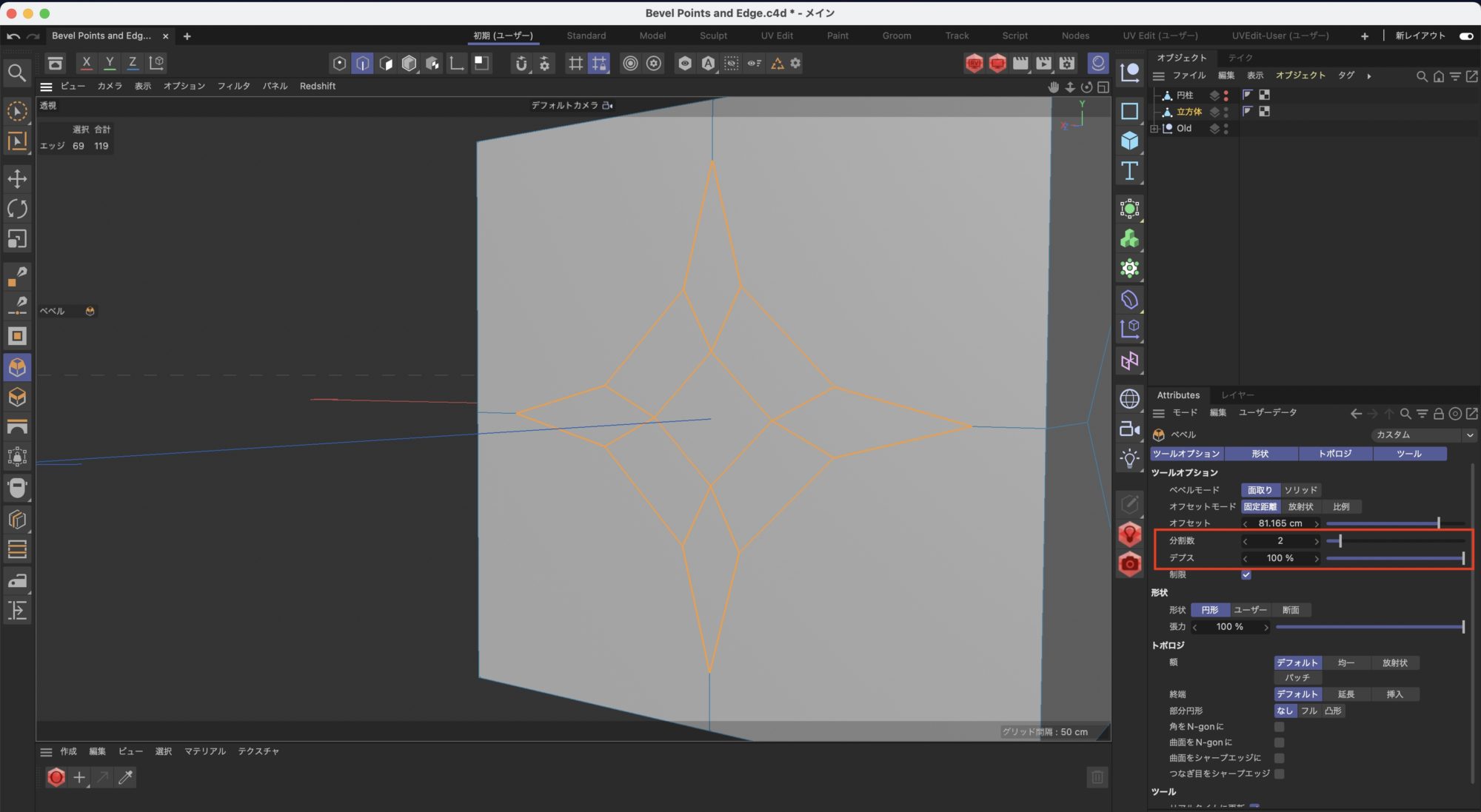Uncheck the 制限 checkbox
Viewport: 1481px width, 812px height.
(1246, 574)
